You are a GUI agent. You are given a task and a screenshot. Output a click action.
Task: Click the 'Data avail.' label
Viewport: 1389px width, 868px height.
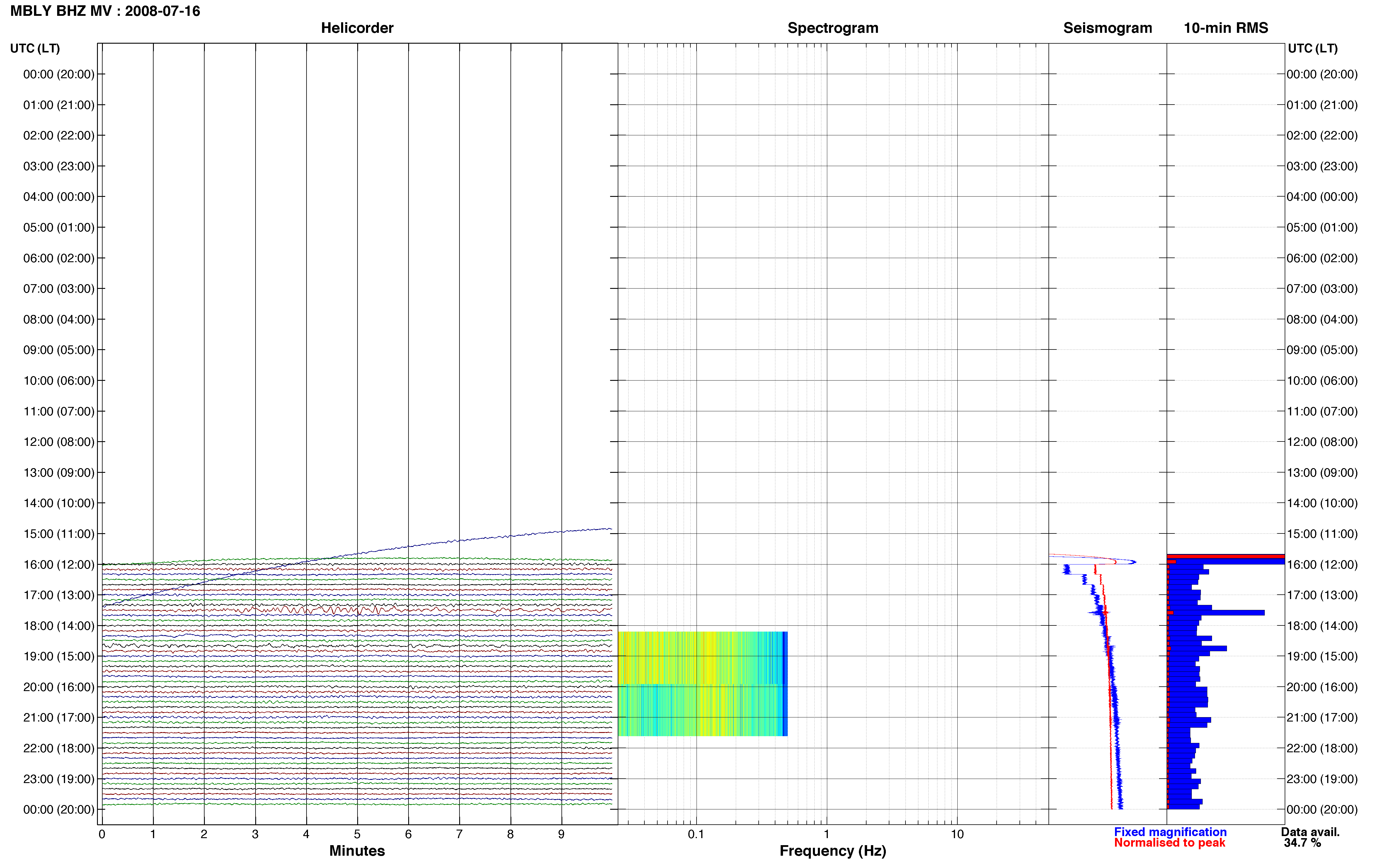click(x=1310, y=832)
